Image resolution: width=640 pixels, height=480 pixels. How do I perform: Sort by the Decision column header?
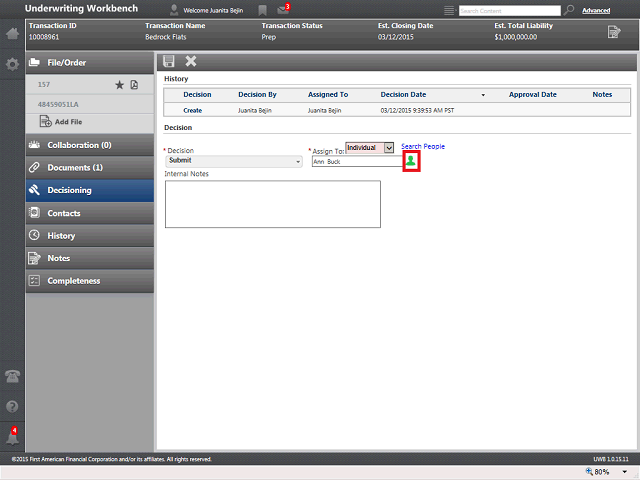pos(197,95)
